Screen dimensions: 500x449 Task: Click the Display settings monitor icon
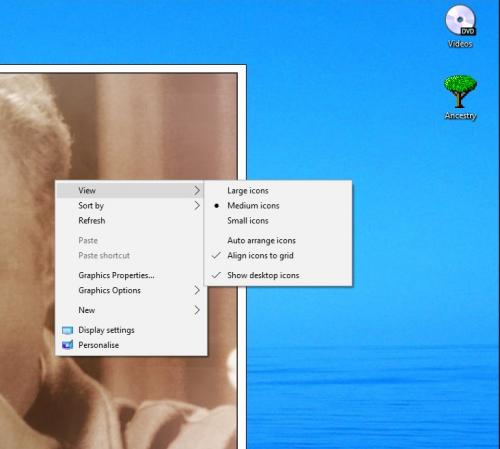68,330
